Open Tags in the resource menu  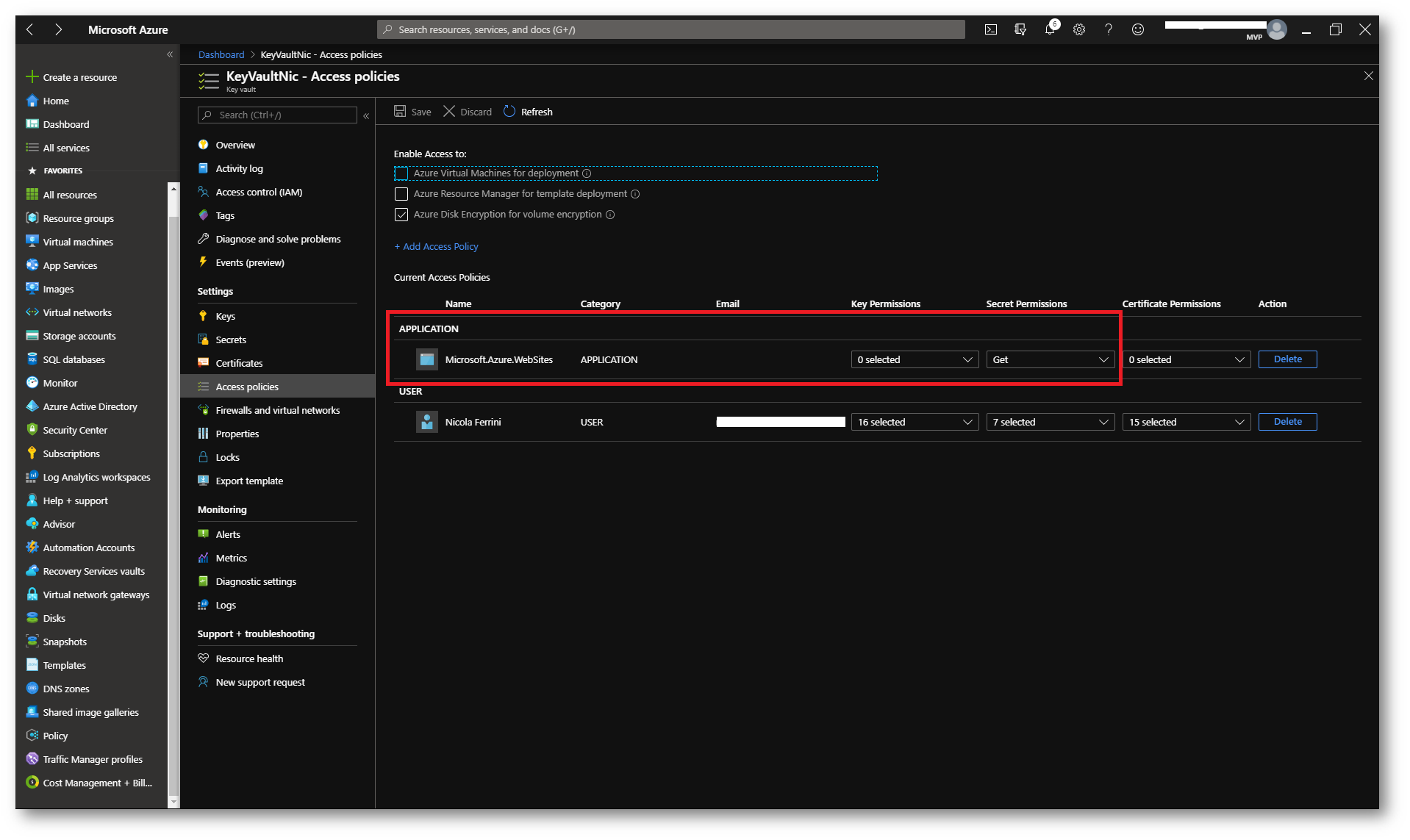click(x=225, y=215)
